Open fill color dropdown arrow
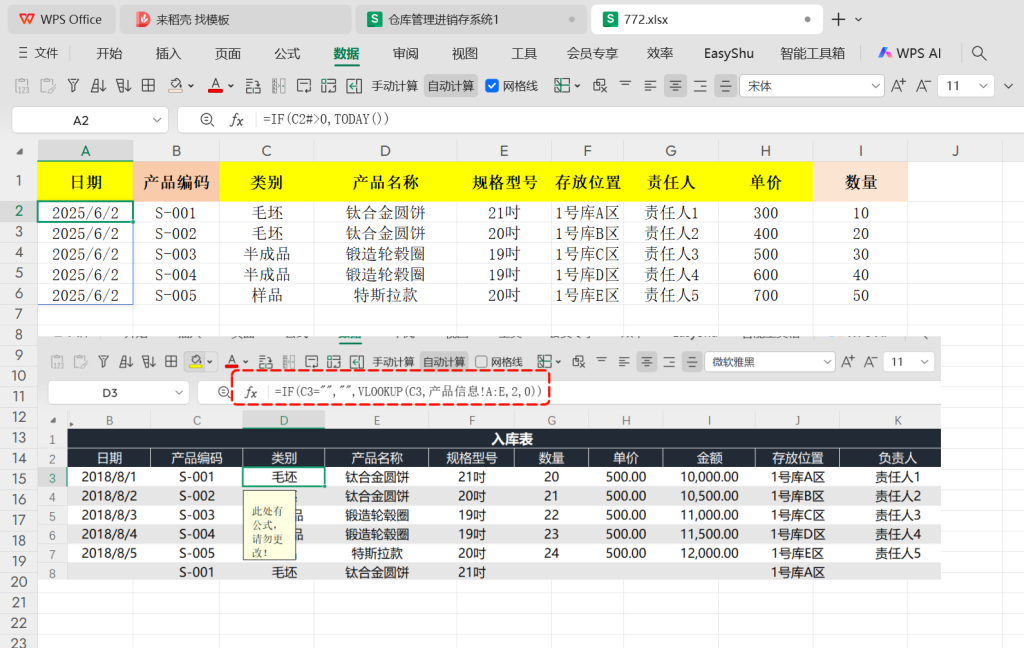Screen dimensions: 1024x648 click(191, 86)
